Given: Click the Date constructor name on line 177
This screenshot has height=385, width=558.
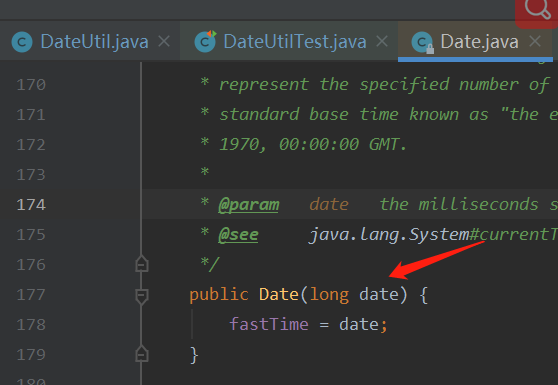Looking at the screenshot, I should 279,295.
